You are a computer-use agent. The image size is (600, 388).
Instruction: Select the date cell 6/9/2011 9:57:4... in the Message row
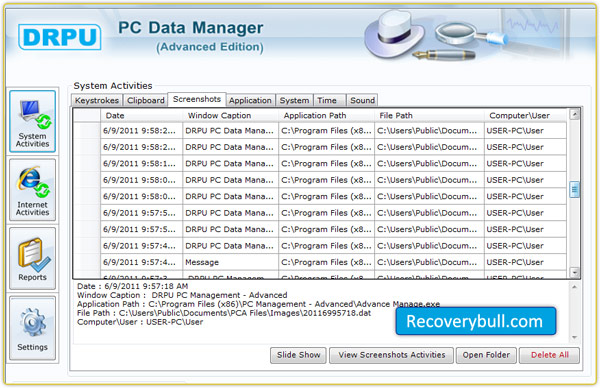[141, 262]
